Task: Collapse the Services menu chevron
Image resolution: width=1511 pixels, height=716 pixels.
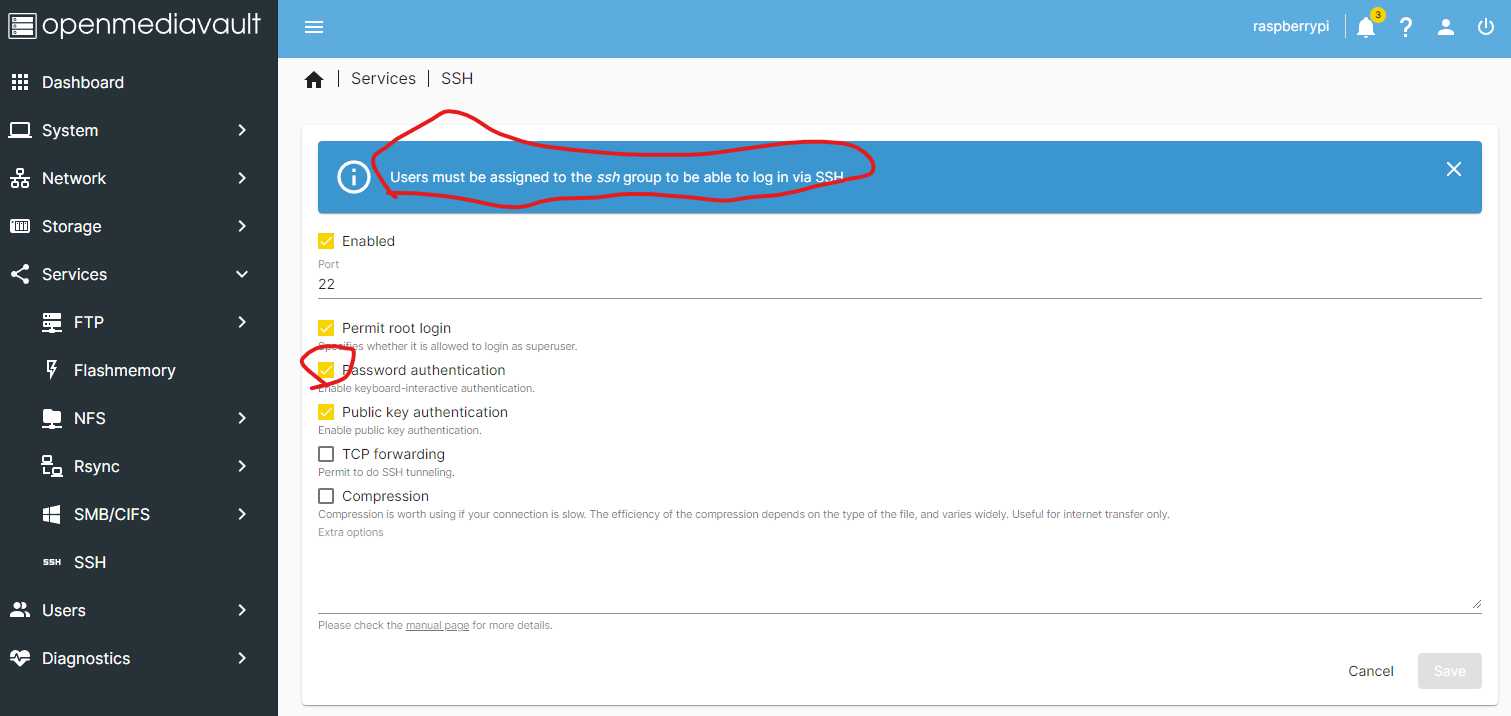Action: coord(242,274)
